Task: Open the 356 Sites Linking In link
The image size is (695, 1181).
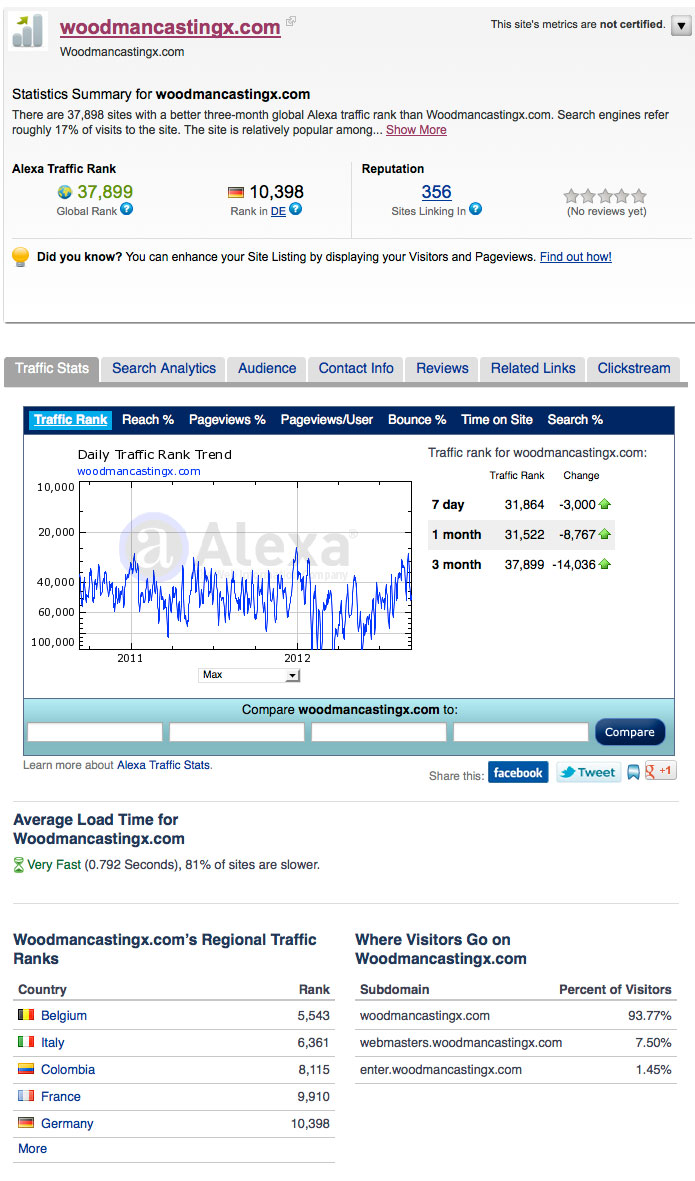Action: [x=436, y=192]
